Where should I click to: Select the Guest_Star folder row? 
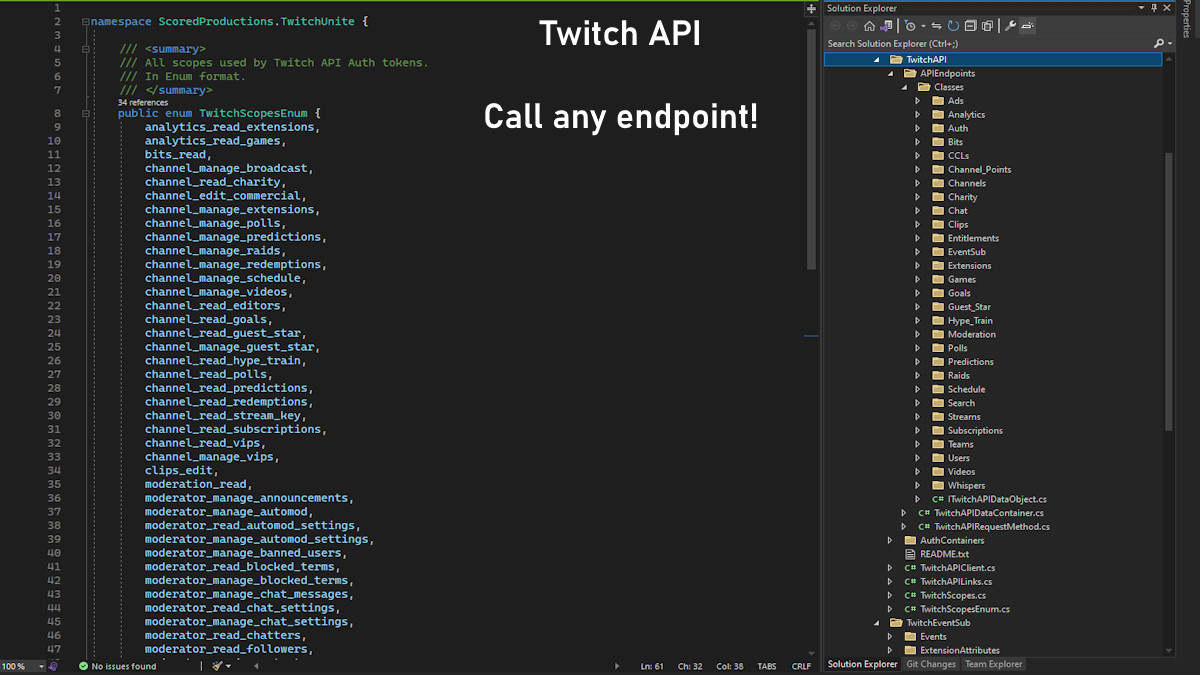[x=969, y=307]
